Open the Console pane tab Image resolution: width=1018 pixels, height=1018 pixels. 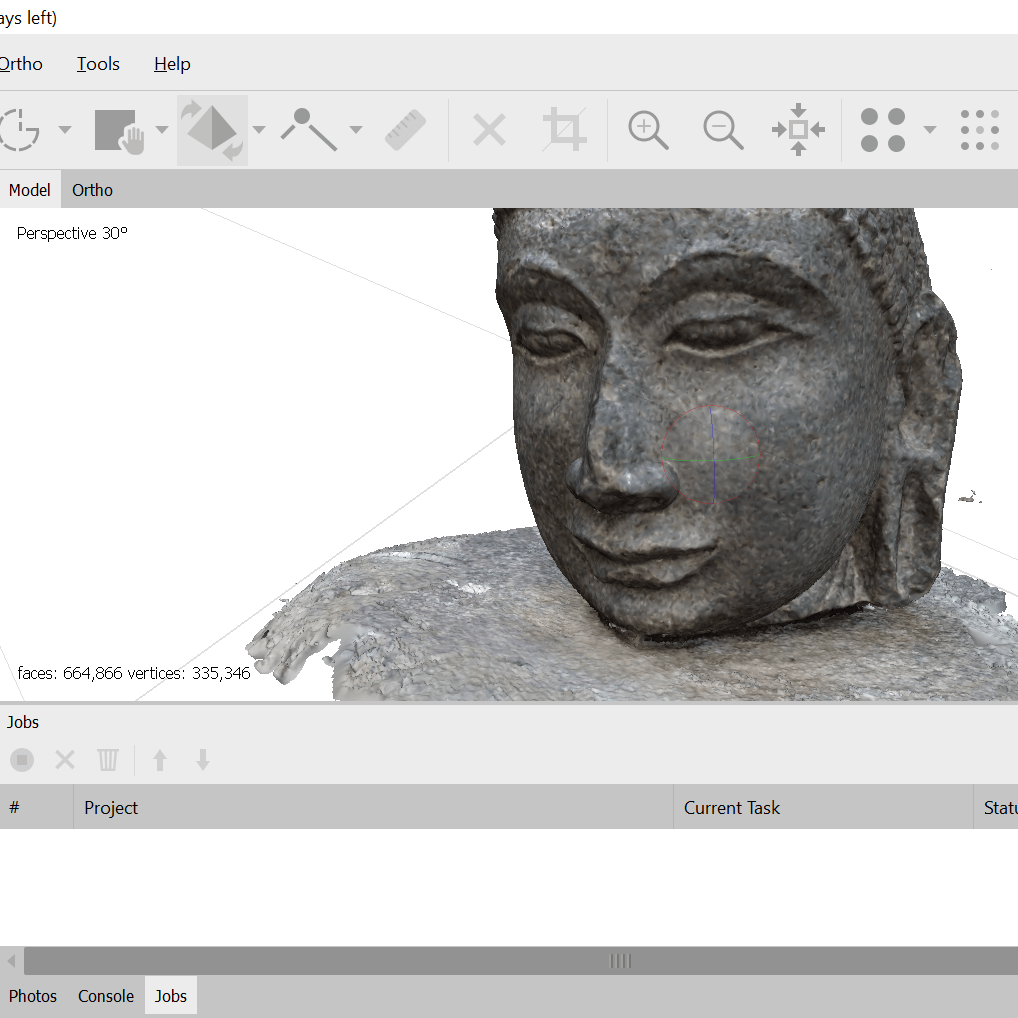point(106,996)
